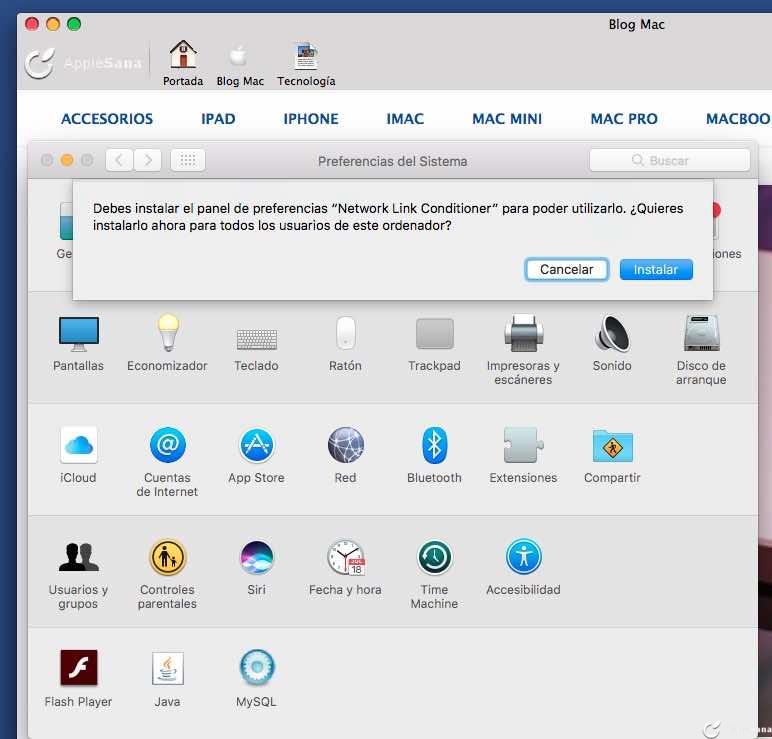The height and width of the screenshot is (739, 772).
Task: Open Controles parentales pane
Action: click(167, 574)
